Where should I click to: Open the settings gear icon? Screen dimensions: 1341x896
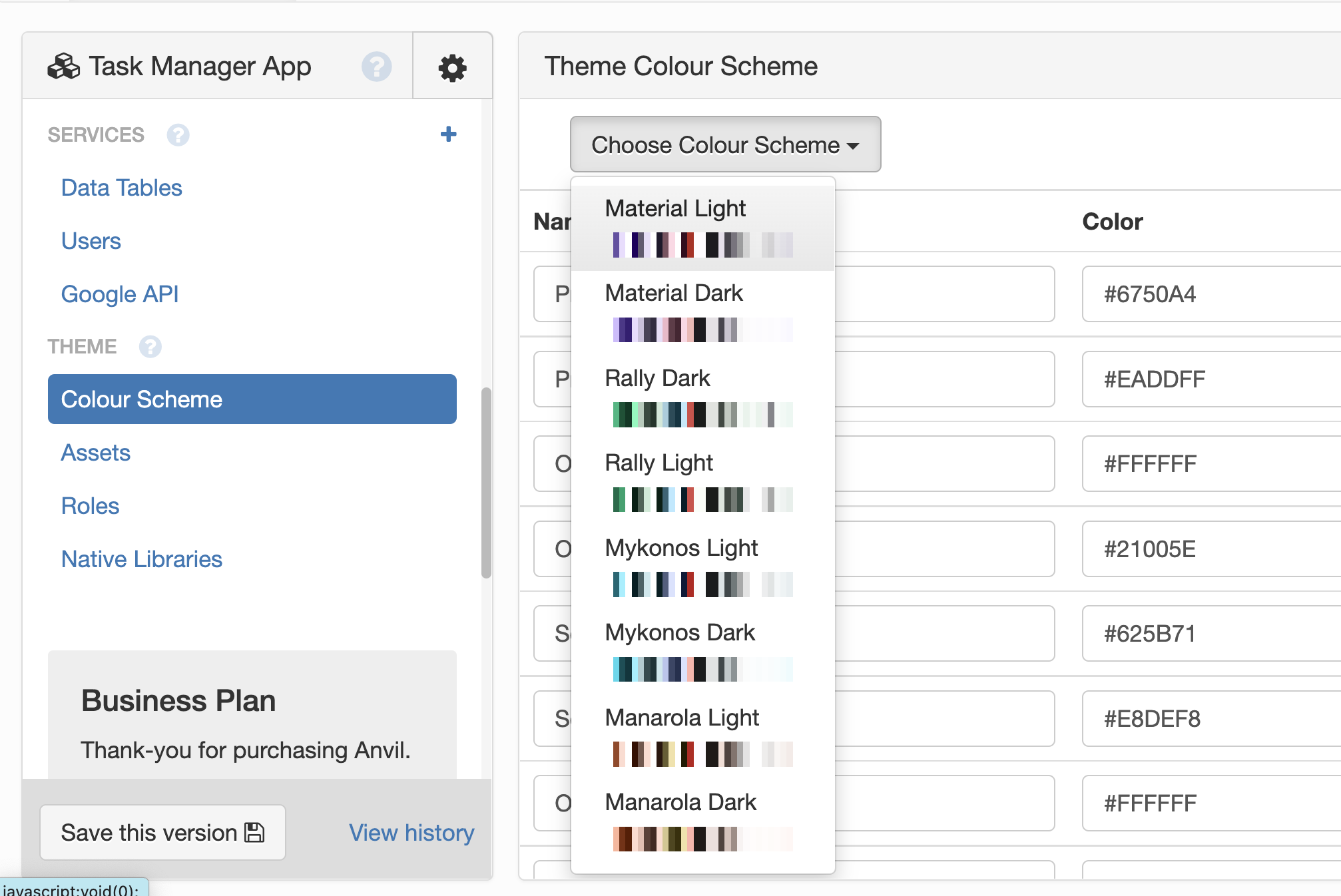pyautogui.click(x=453, y=67)
